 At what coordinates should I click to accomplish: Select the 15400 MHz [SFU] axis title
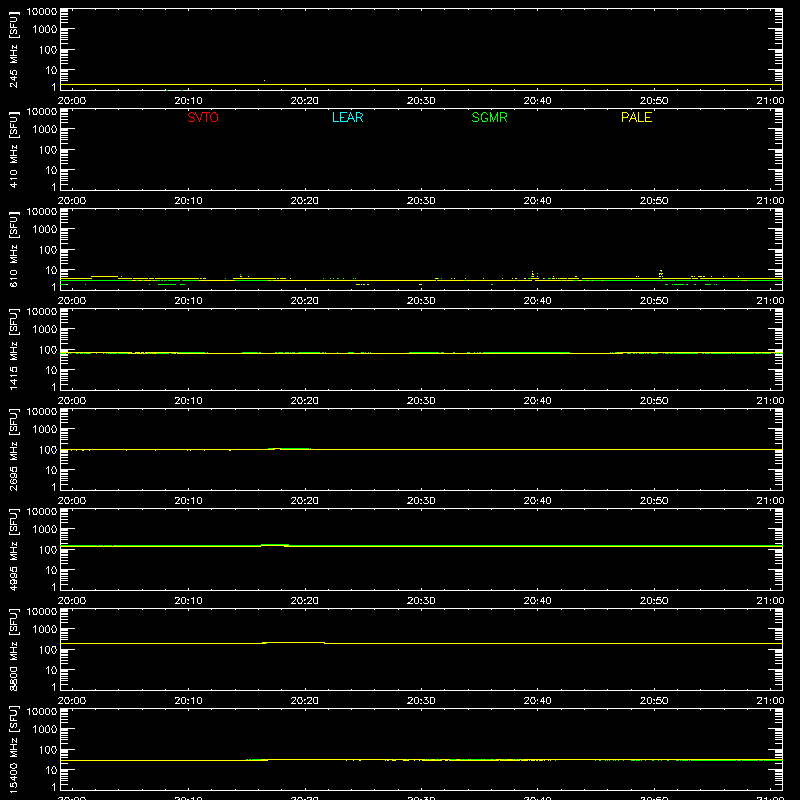click(13, 749)
